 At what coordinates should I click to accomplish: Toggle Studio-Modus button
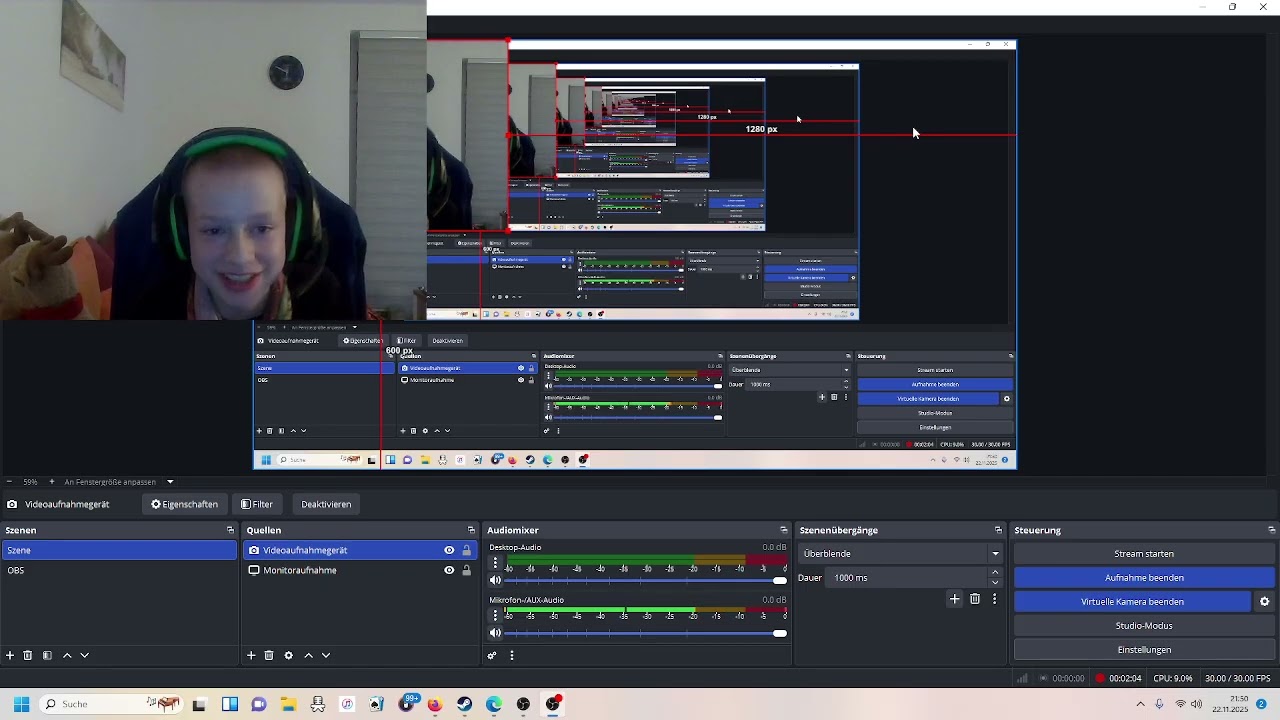click(x=1144, y=625)
